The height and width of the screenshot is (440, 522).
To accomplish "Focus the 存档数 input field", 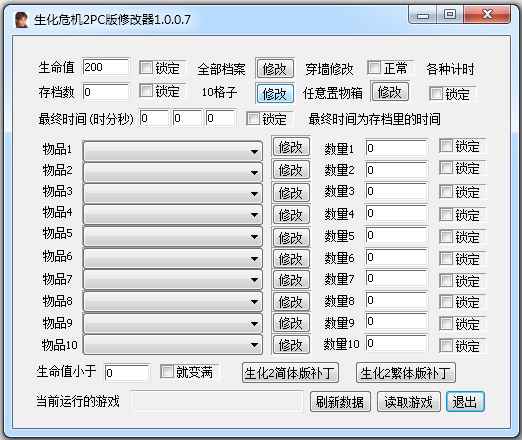I will pyautogui.click(x=106, y=92).
